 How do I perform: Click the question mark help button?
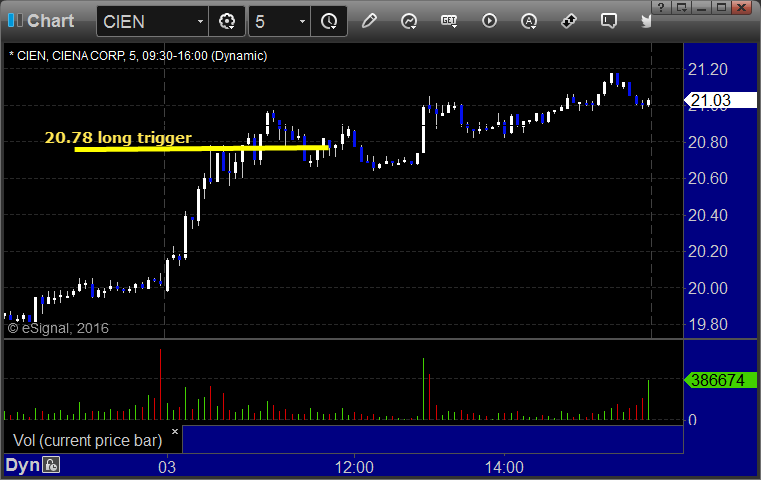(661, 7)
